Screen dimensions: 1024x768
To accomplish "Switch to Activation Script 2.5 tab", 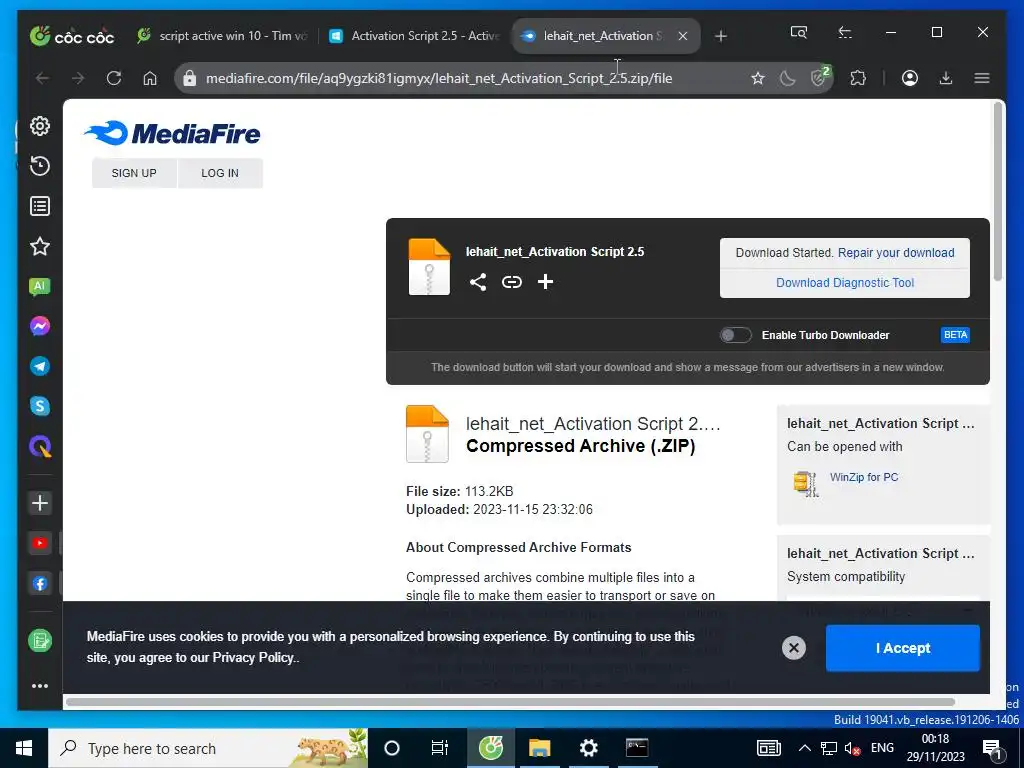I will [x=415, y=36].
